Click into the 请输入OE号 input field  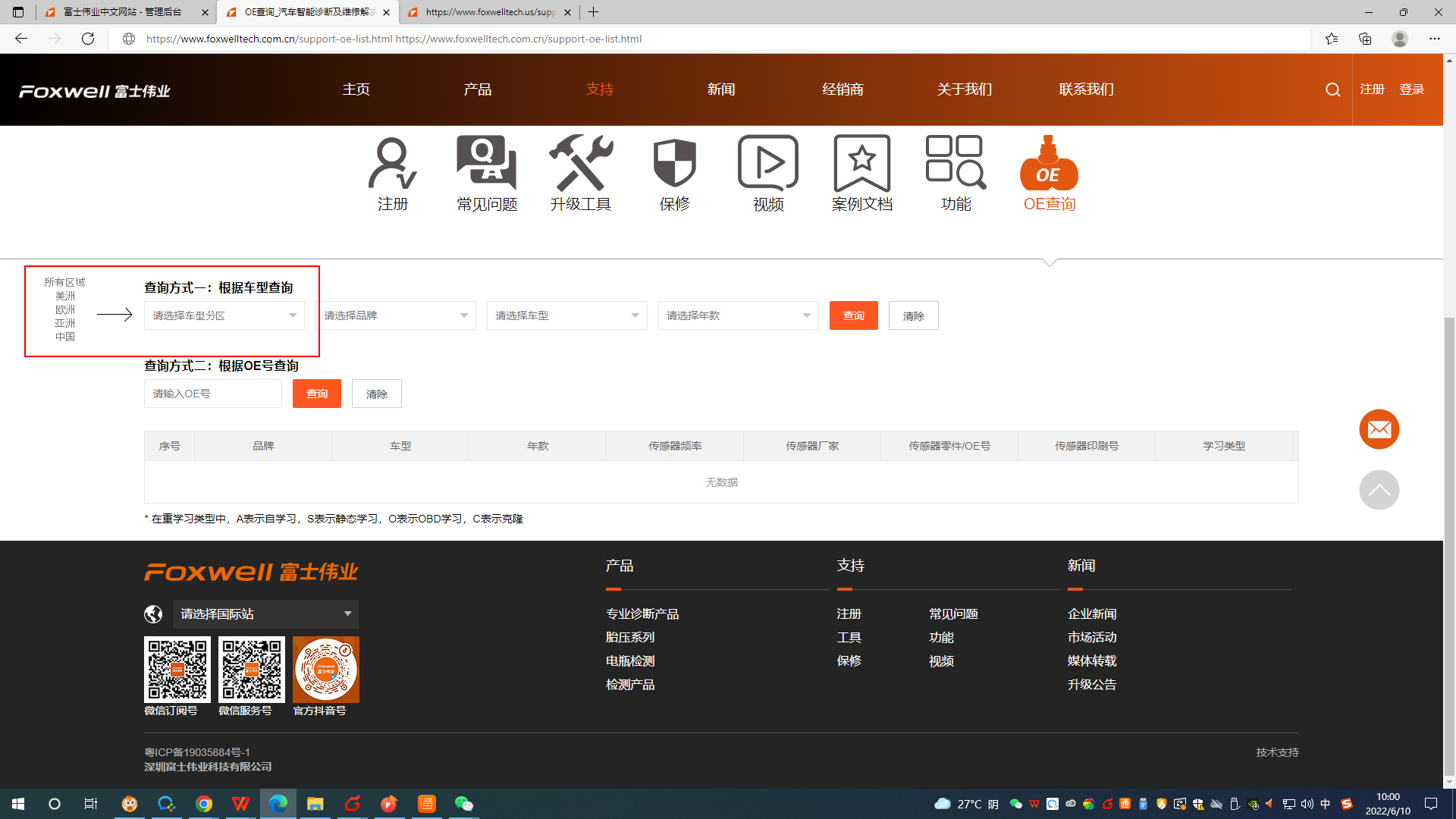tap(212, 394)
